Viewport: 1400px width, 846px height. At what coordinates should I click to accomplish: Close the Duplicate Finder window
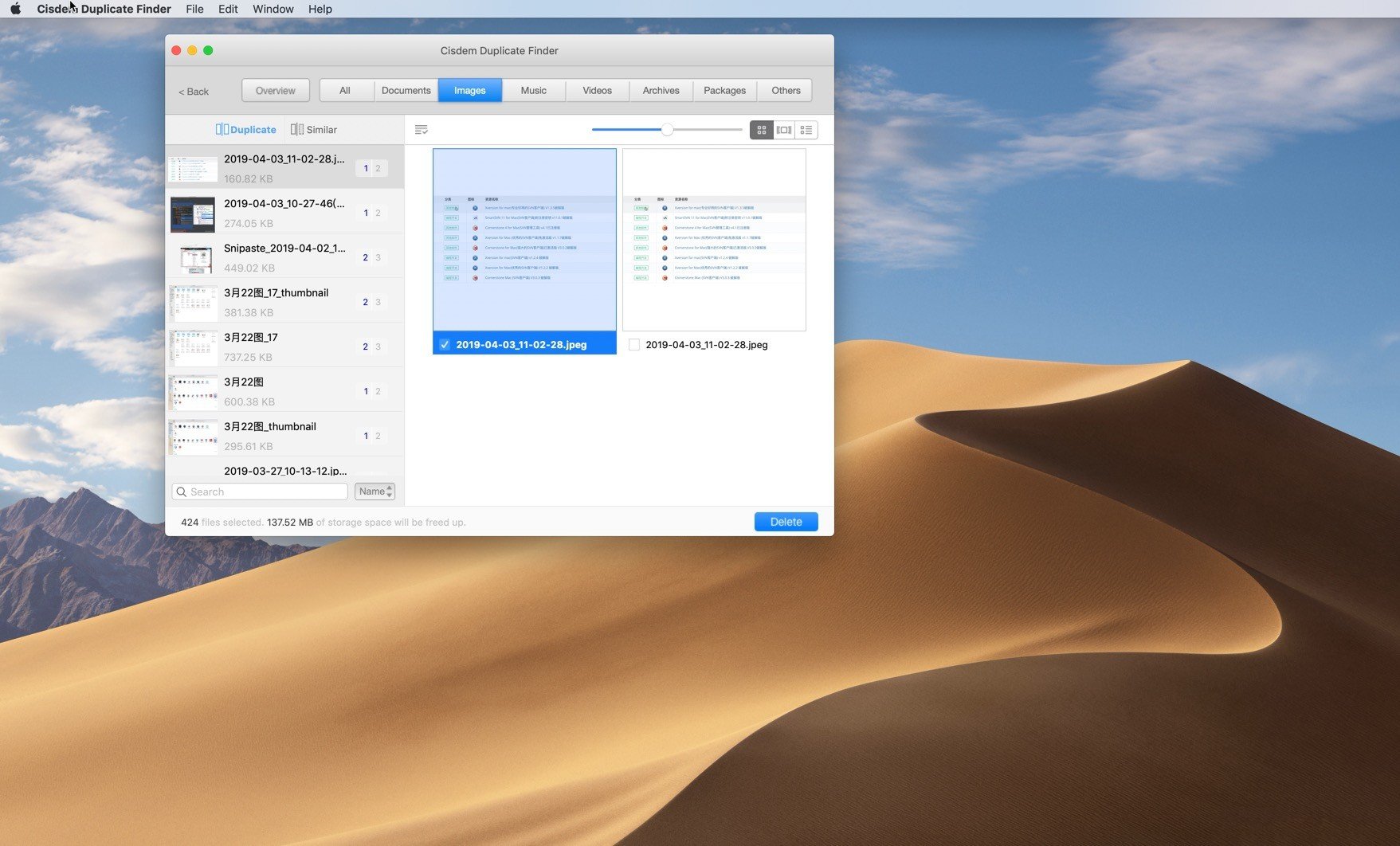point(176,50)
